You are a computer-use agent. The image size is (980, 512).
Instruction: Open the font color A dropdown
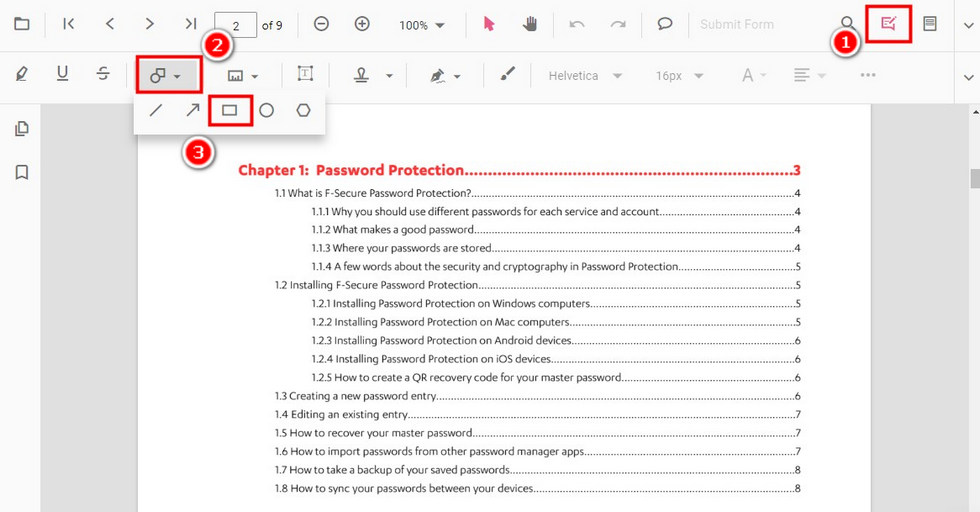(x=754, y=76)
